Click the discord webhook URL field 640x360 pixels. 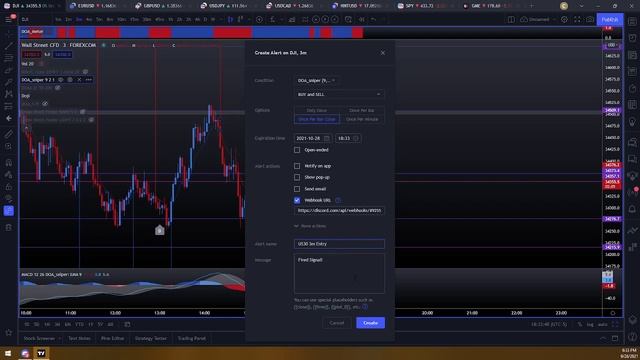tap(339, 211)
